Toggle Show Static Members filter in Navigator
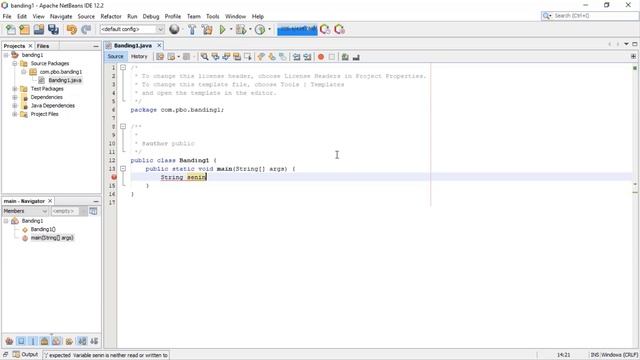 [x=33, y=341]
